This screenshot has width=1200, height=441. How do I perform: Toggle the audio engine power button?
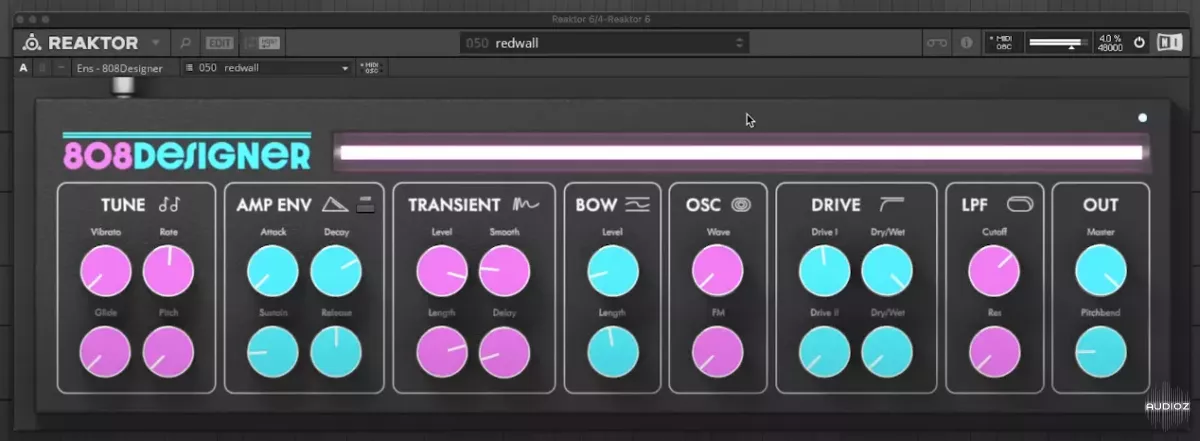(1139, 43)
